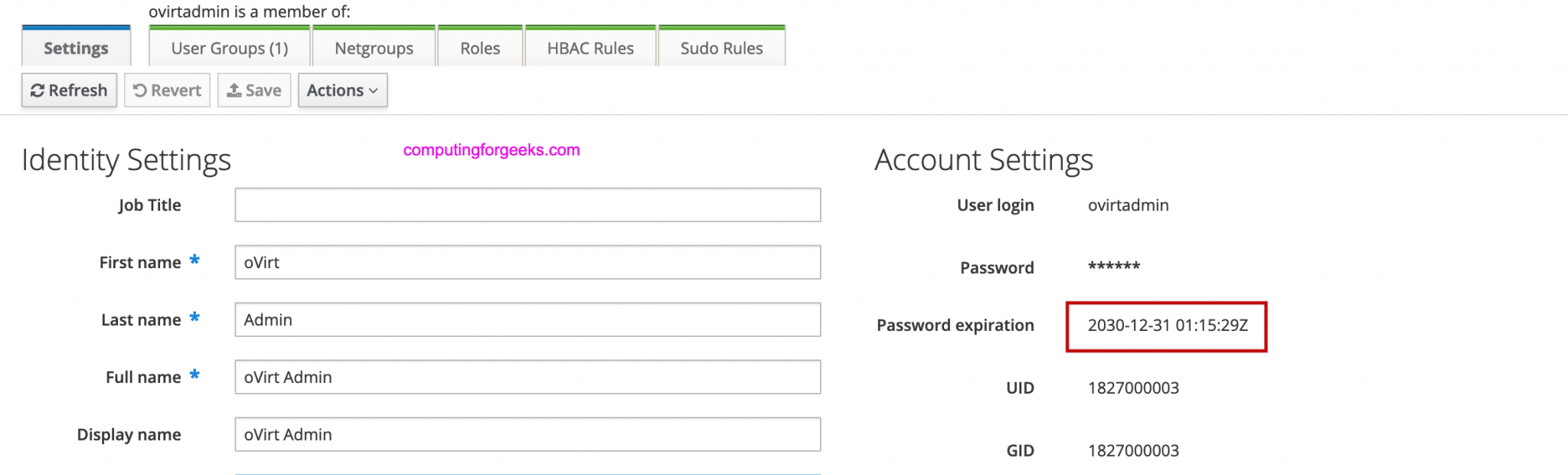Image resolution: width=1568 pixels, height=475 pixels.
Task: Go to the Roles tab
Action: point(480,48)
